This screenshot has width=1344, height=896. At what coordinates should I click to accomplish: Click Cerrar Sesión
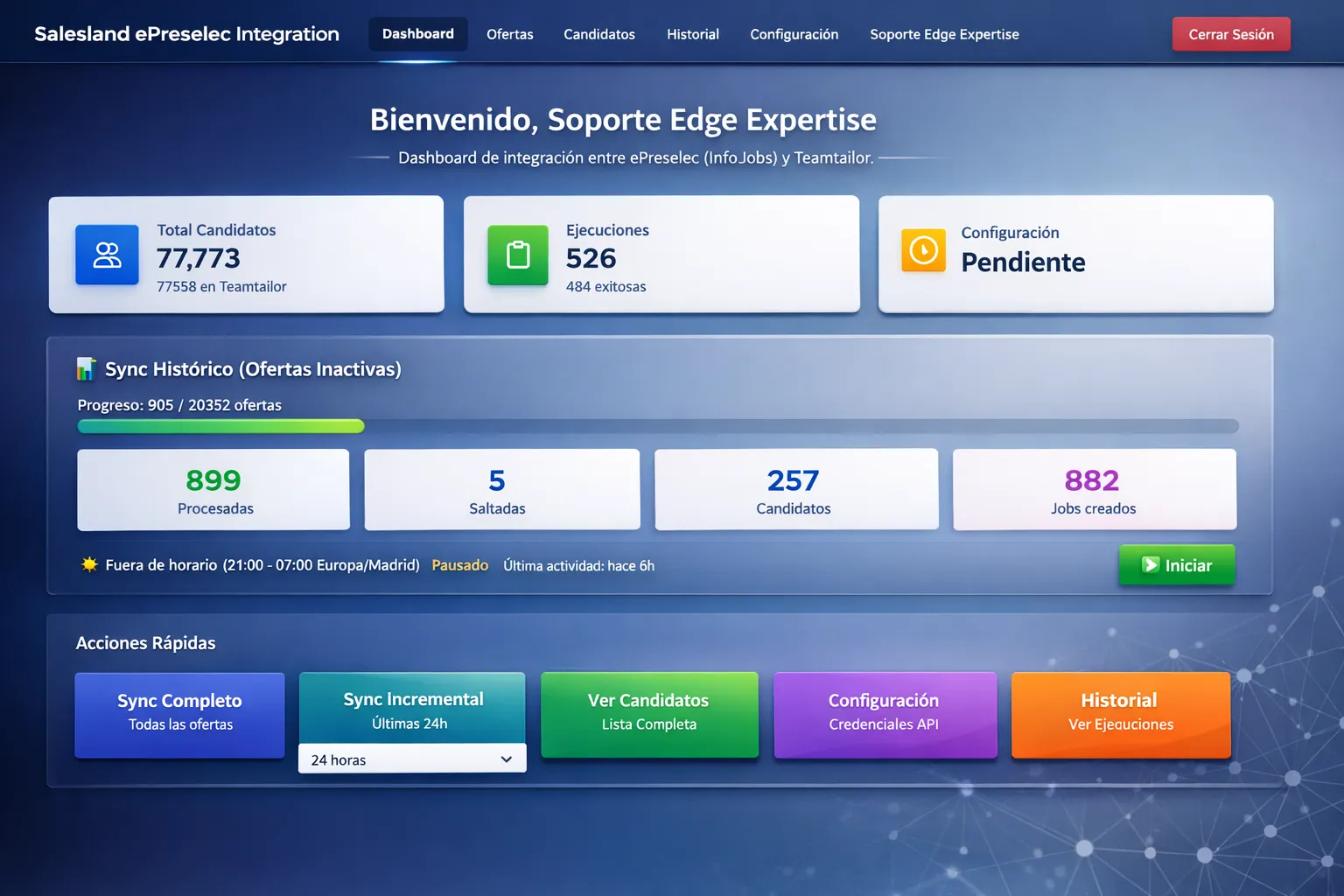(x=1230, y=34)
